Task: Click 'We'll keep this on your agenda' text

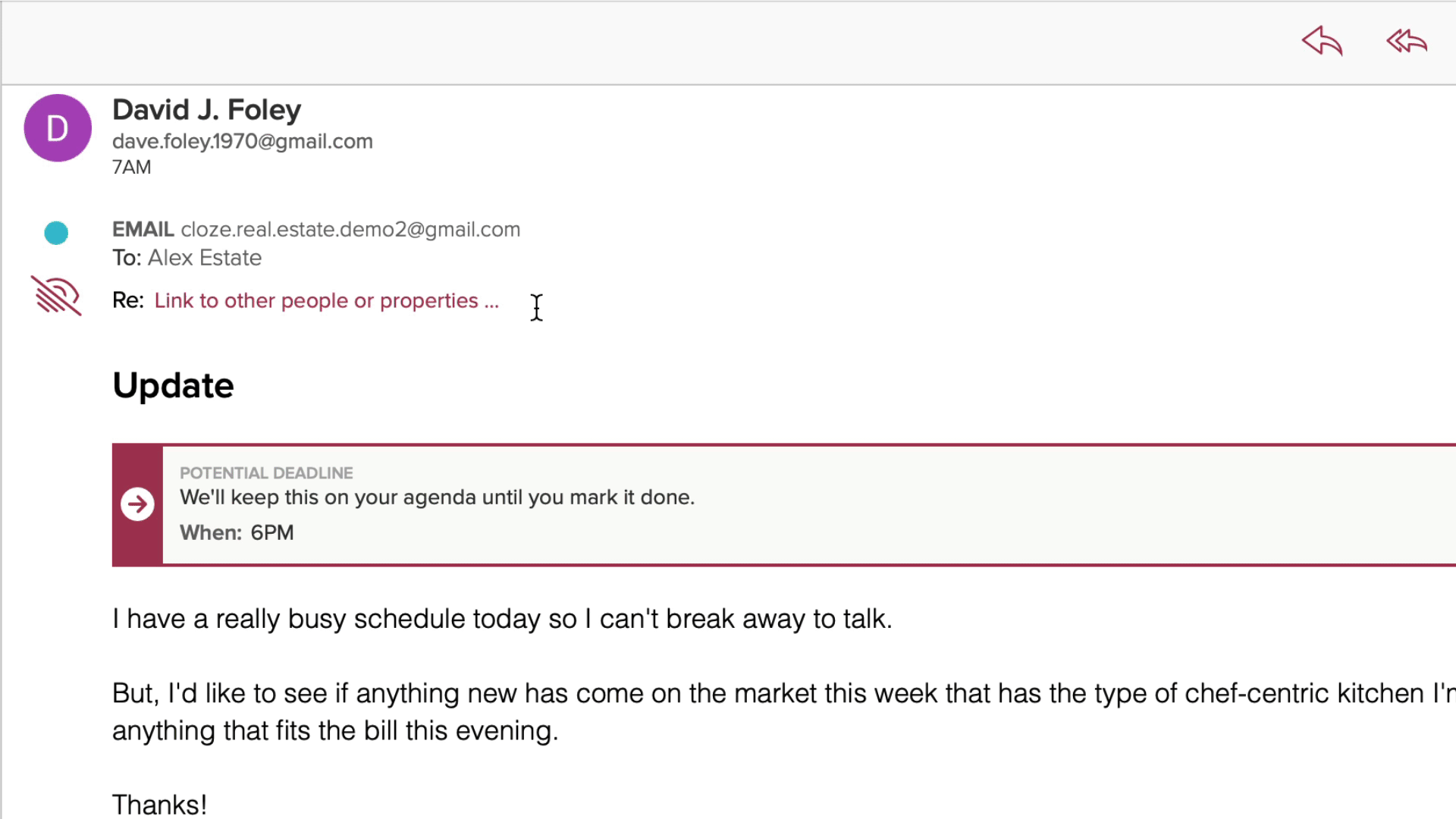Action: click(x=437, y=497)
